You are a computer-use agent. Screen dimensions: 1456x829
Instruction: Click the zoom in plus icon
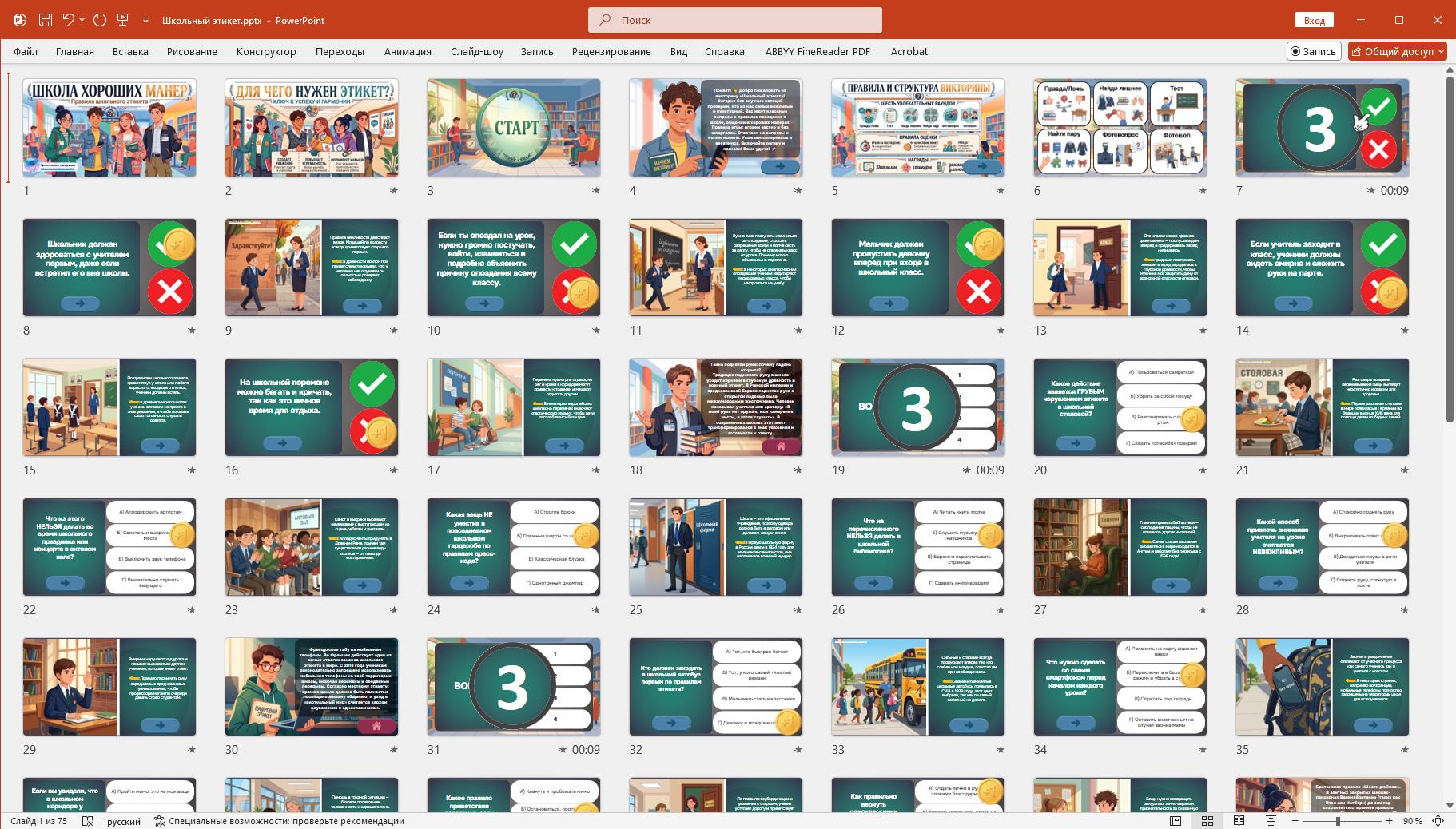(x=1390, y=821)
